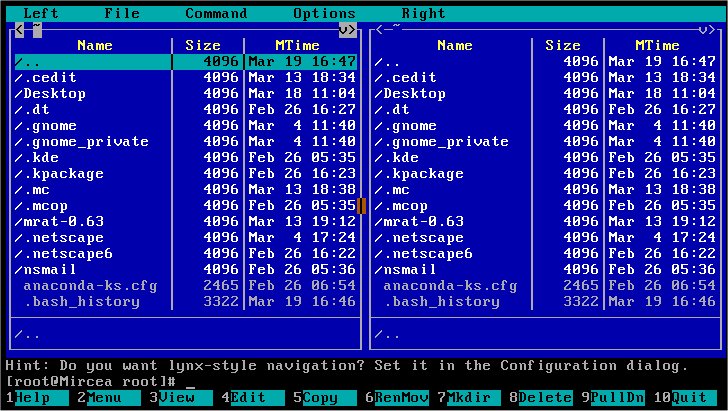
Task: Click the Delete function key button
Action: [x=545, y=398]
